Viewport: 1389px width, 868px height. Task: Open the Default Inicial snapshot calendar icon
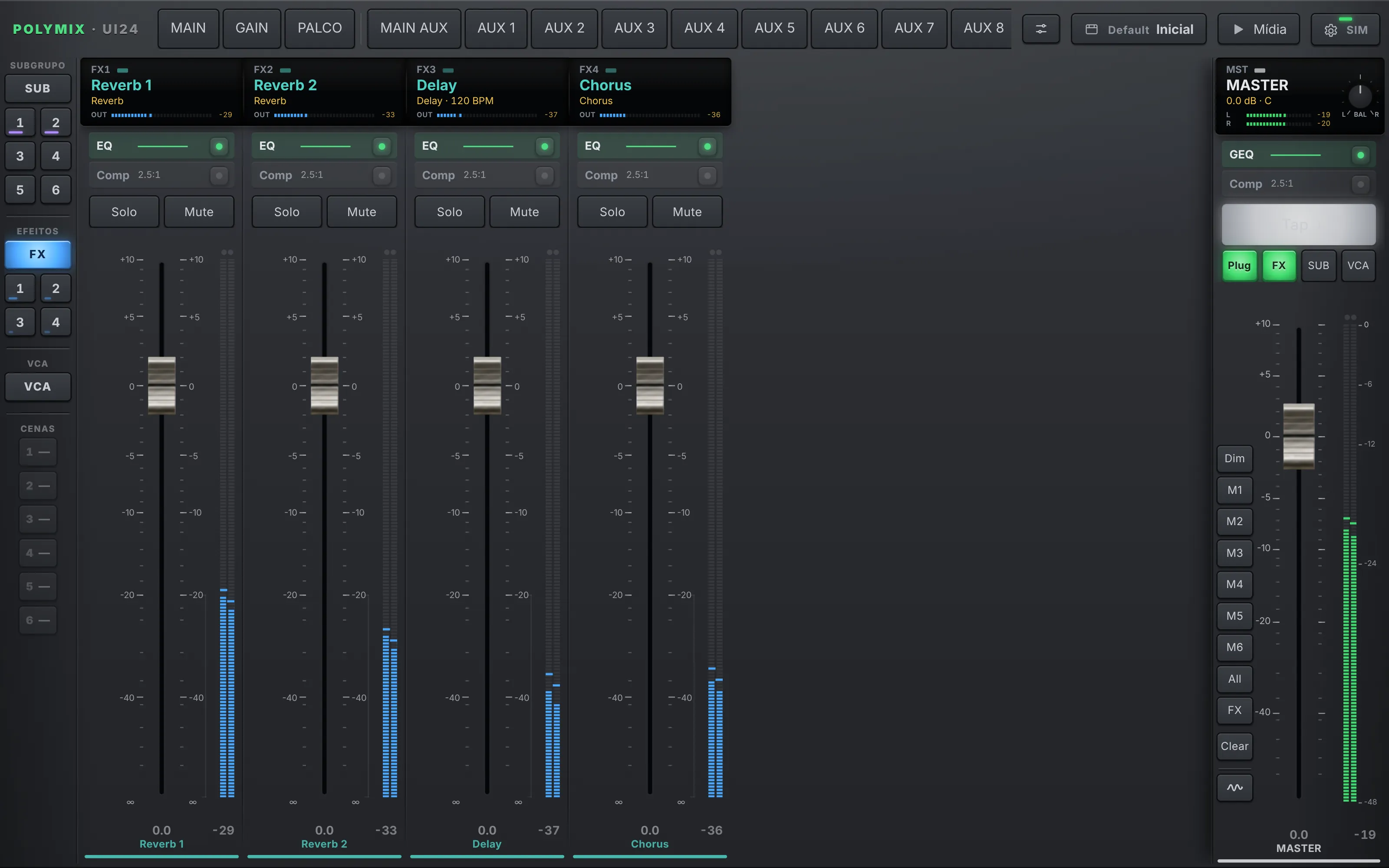1092,29
